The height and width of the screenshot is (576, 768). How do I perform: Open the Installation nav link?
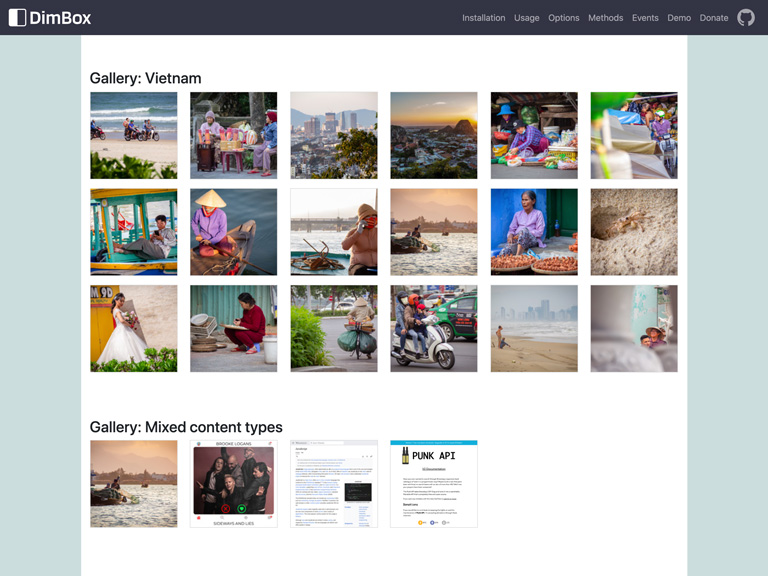click(483, 18)
